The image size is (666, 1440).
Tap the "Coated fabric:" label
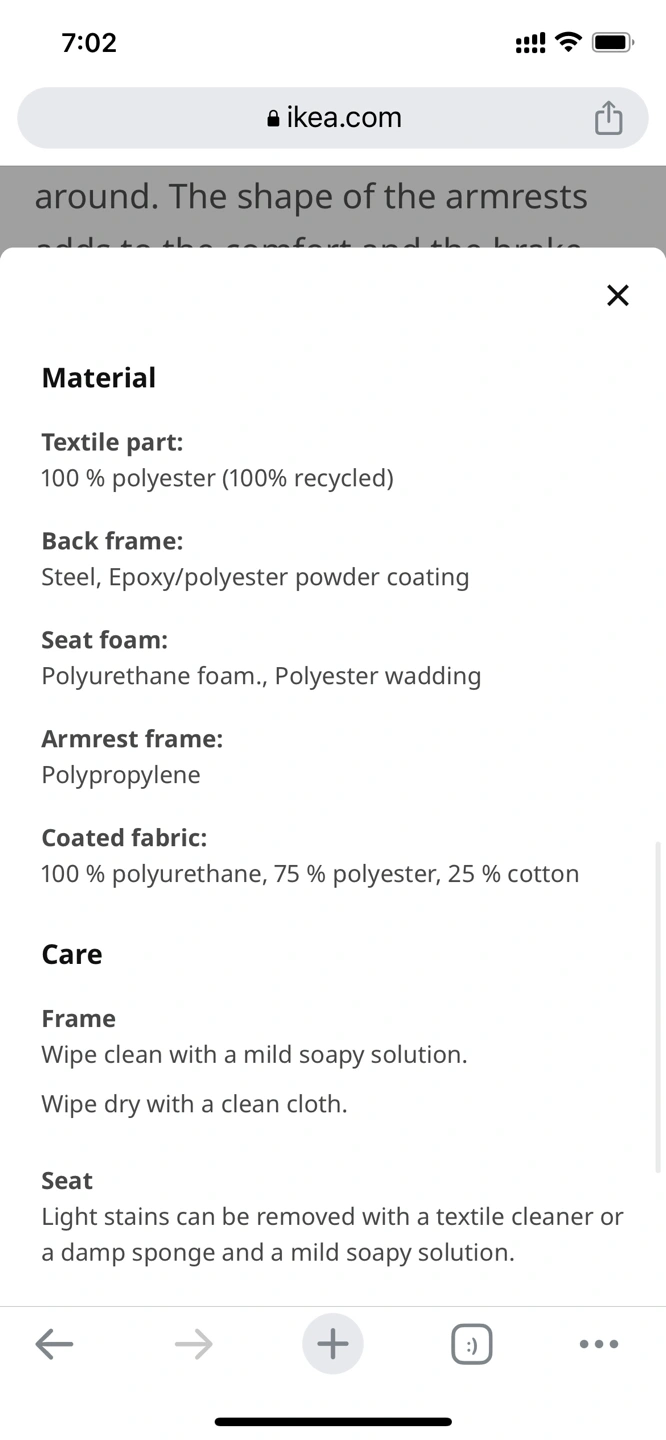click(x=124, y=838)
